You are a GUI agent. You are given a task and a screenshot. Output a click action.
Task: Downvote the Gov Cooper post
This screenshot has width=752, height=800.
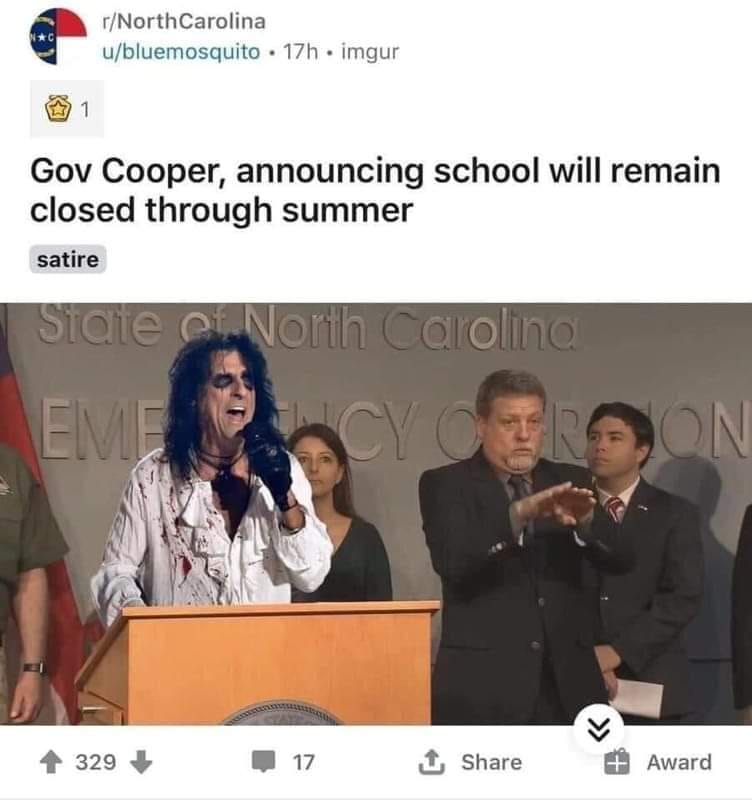pos(141,762)
